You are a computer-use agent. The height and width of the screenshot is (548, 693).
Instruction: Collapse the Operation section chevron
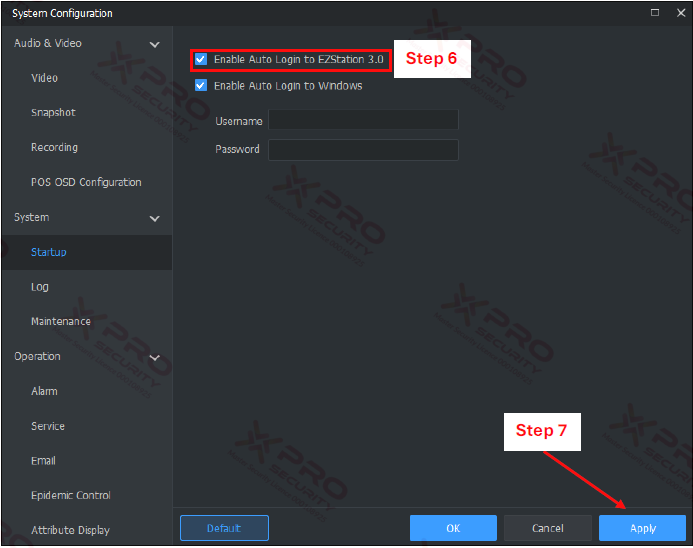click(155, 358)
